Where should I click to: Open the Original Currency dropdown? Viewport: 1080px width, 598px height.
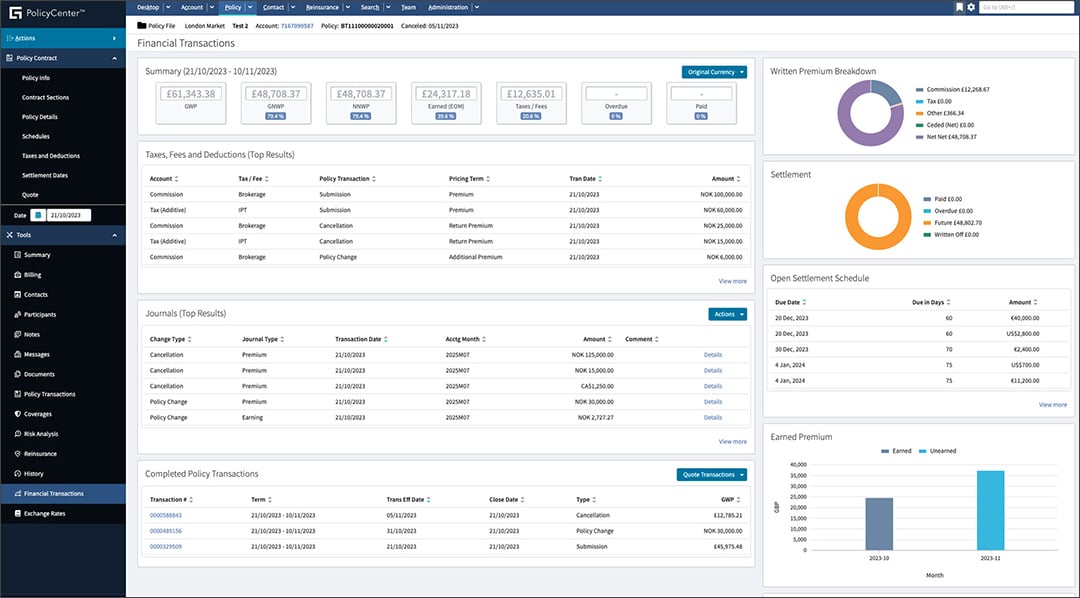point(714,72)
